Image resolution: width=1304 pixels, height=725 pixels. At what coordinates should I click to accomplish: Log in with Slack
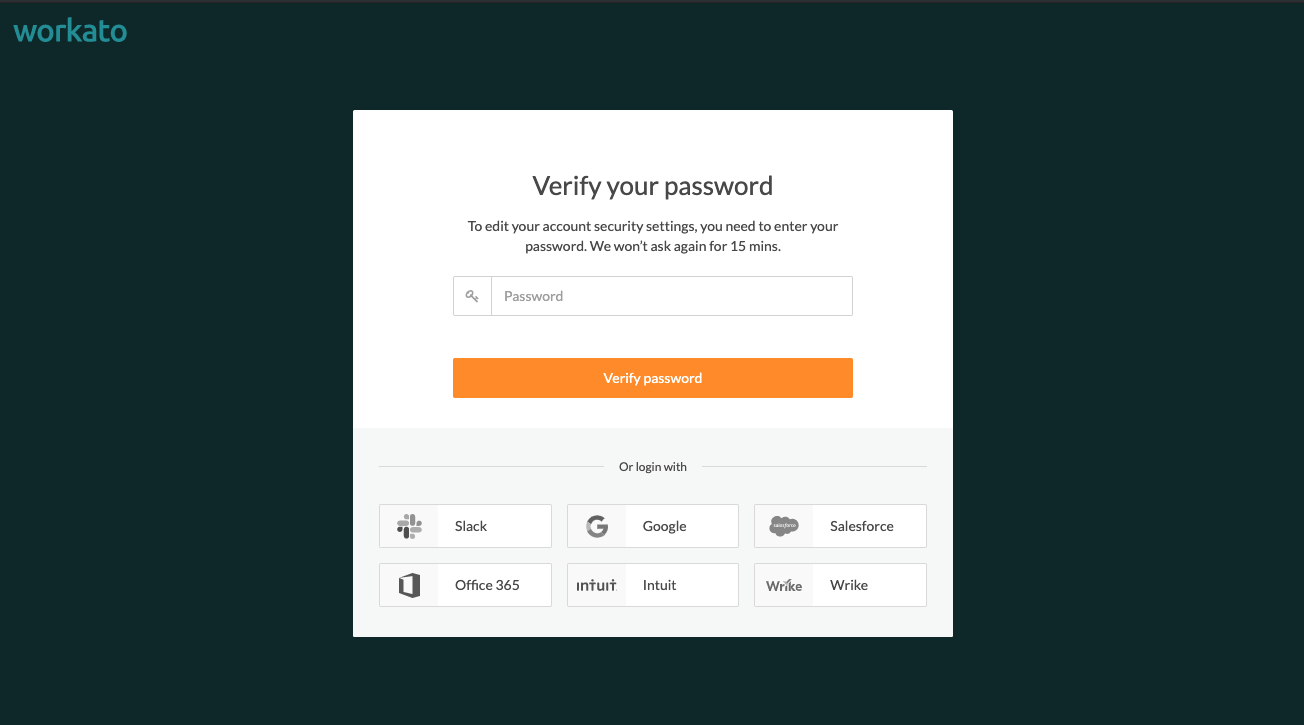point(465,525)
